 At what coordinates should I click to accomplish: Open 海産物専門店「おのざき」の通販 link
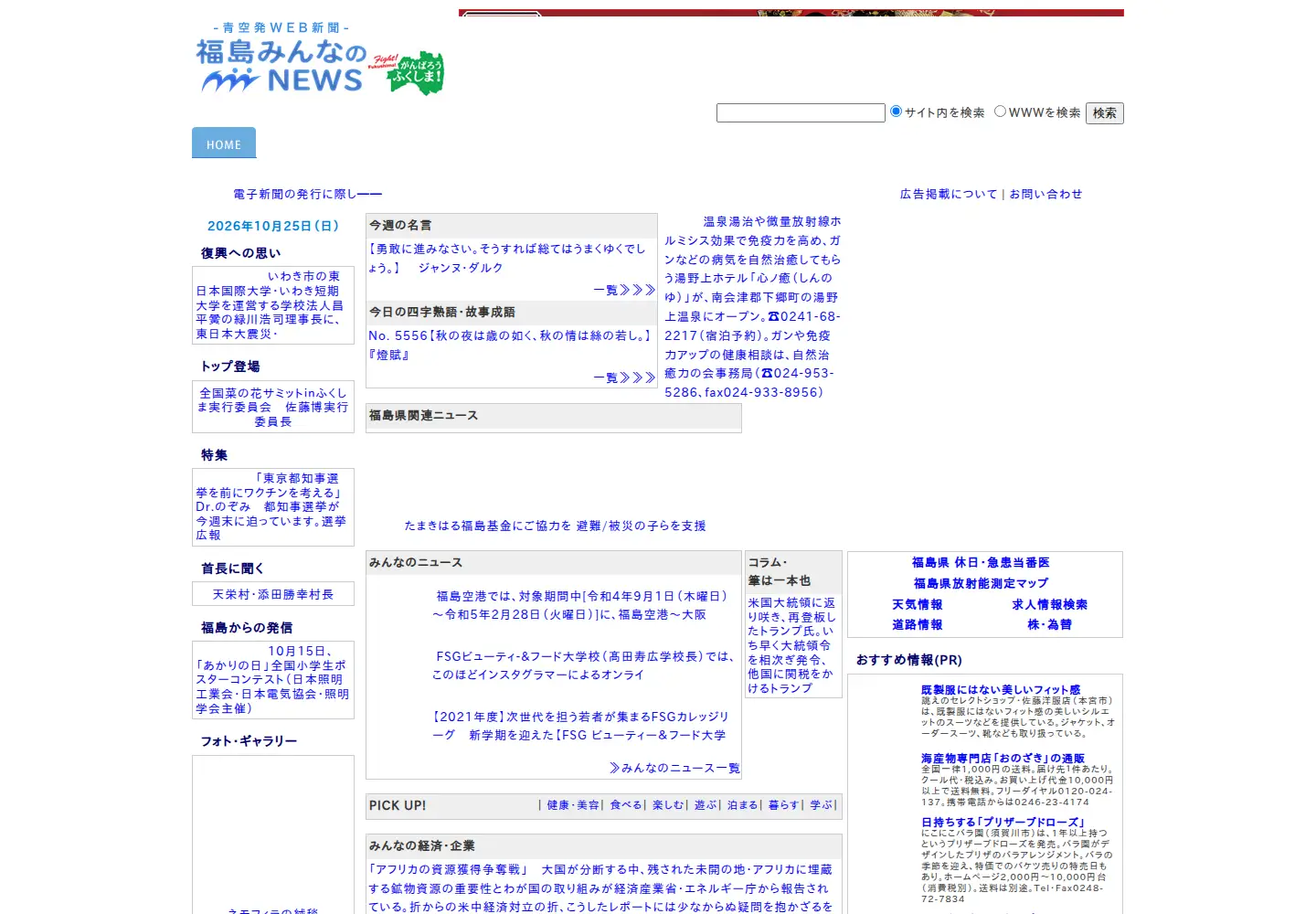coord(1003,759)
